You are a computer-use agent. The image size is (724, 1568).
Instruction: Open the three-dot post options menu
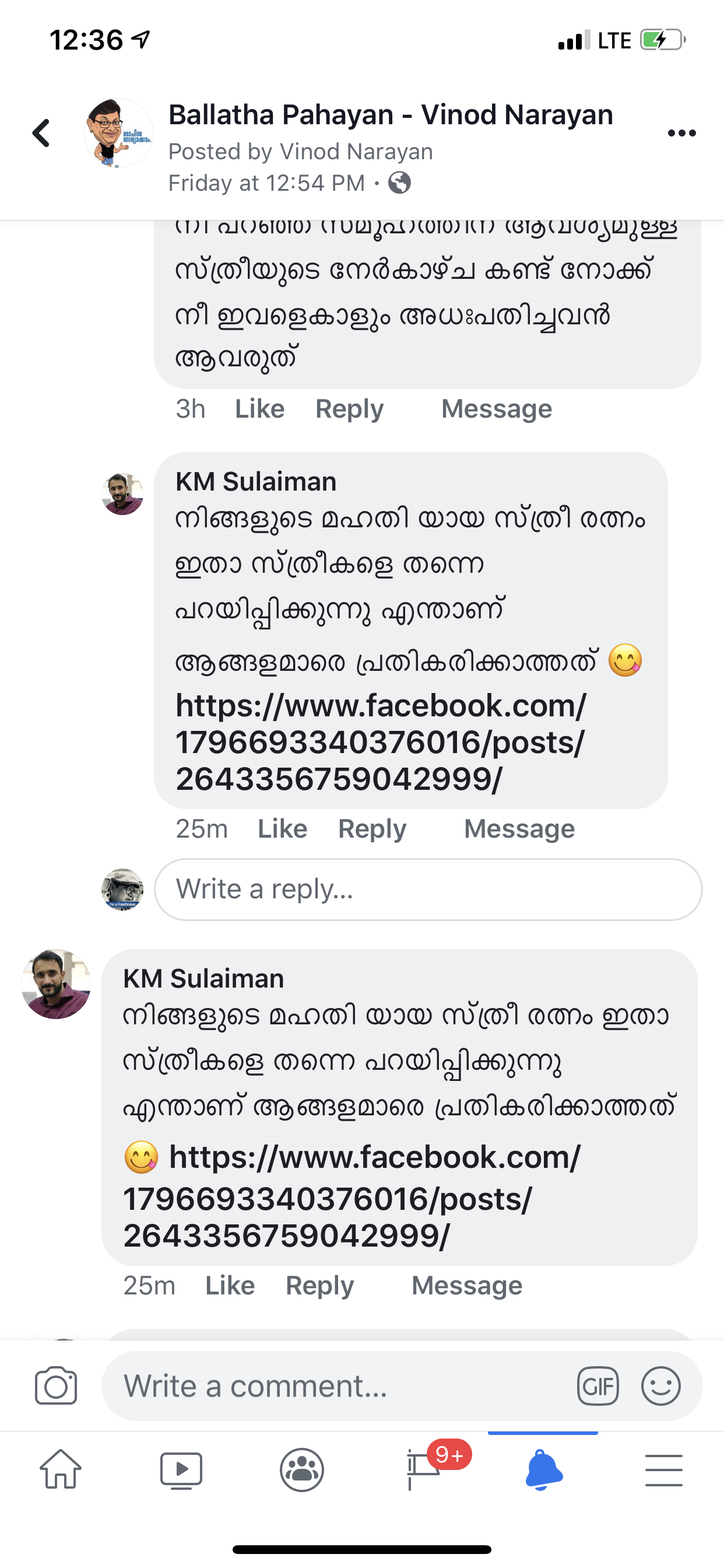[681, 134]
